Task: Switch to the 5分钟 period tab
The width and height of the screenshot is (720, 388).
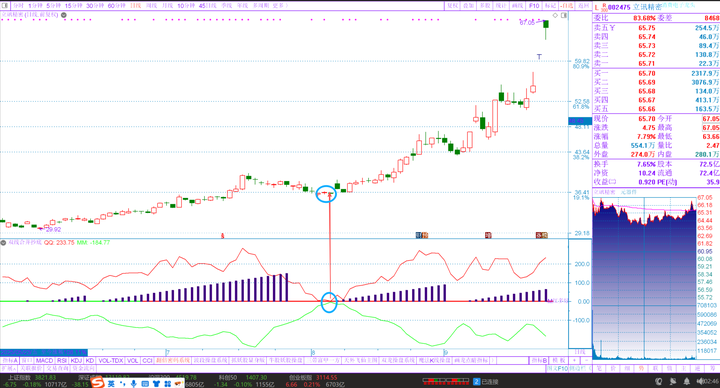Action: pos(54,6)
